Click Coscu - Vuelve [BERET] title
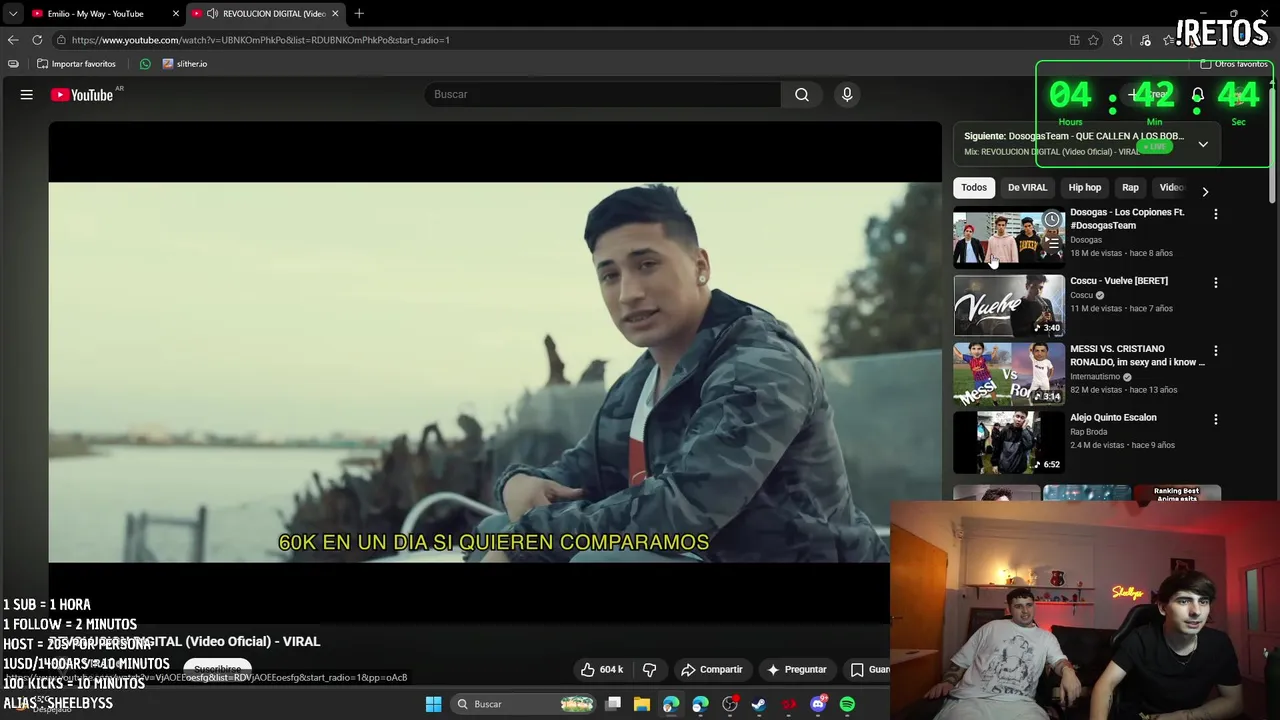 [x=1119, y=281]
